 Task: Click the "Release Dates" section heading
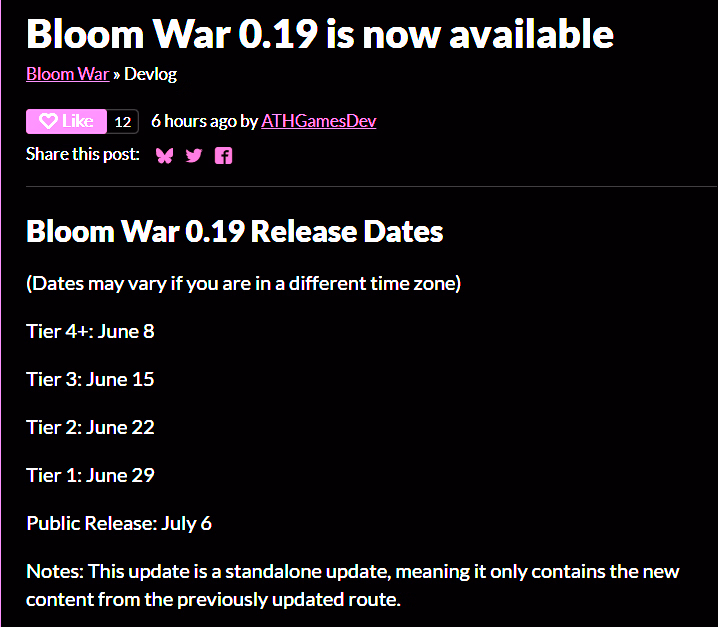click(x=347, y=231)
